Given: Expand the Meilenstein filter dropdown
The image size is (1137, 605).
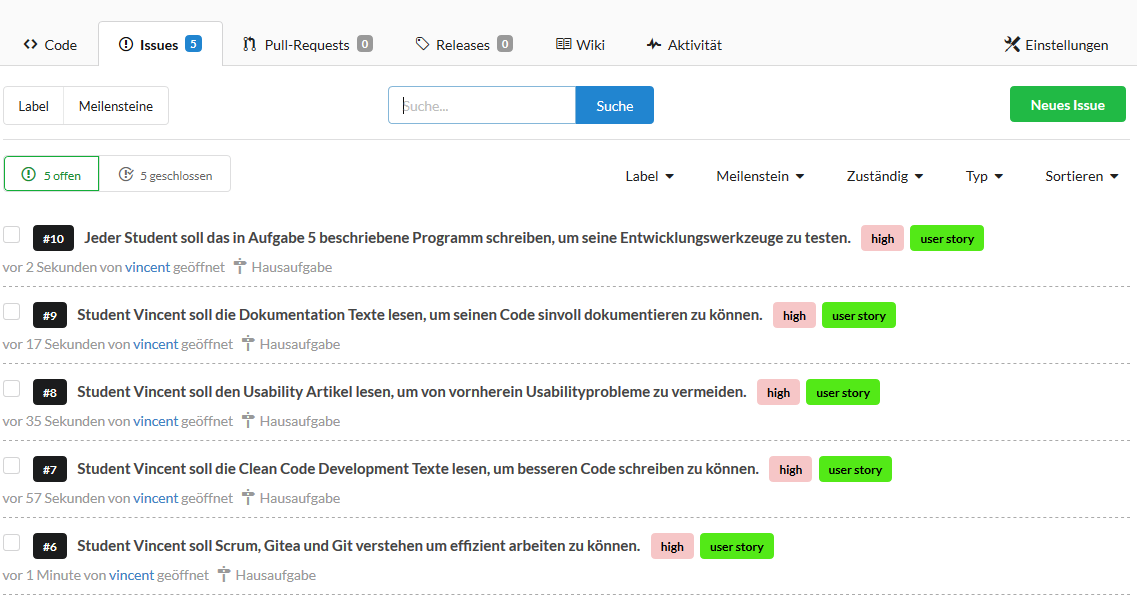Looking at the screenshot, I should pyautogui.click(x=760, y=176).
